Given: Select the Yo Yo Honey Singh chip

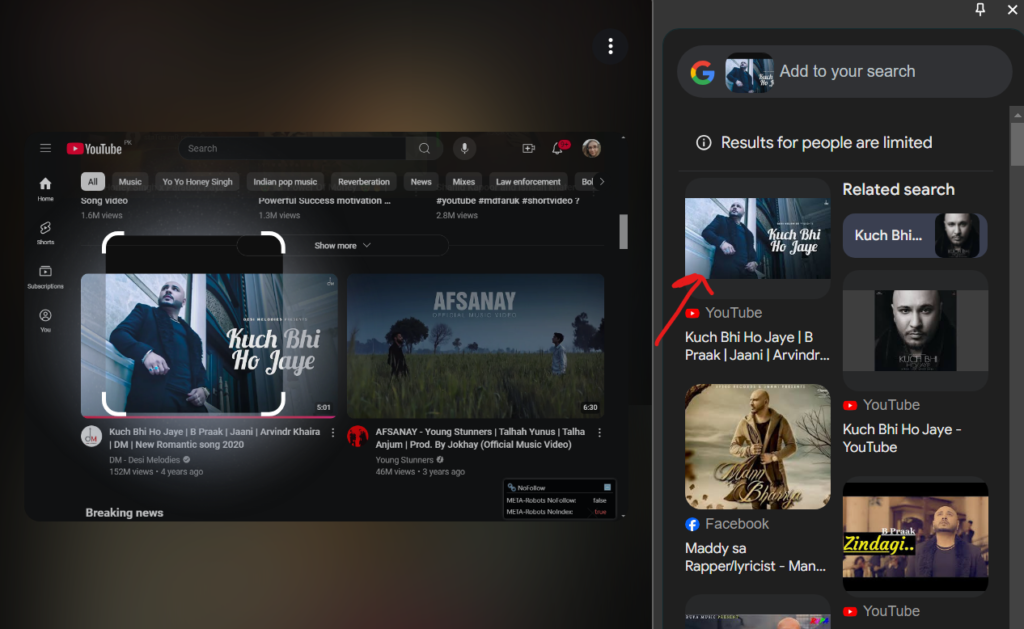Looking at the screenshot, I should [197, 182].
